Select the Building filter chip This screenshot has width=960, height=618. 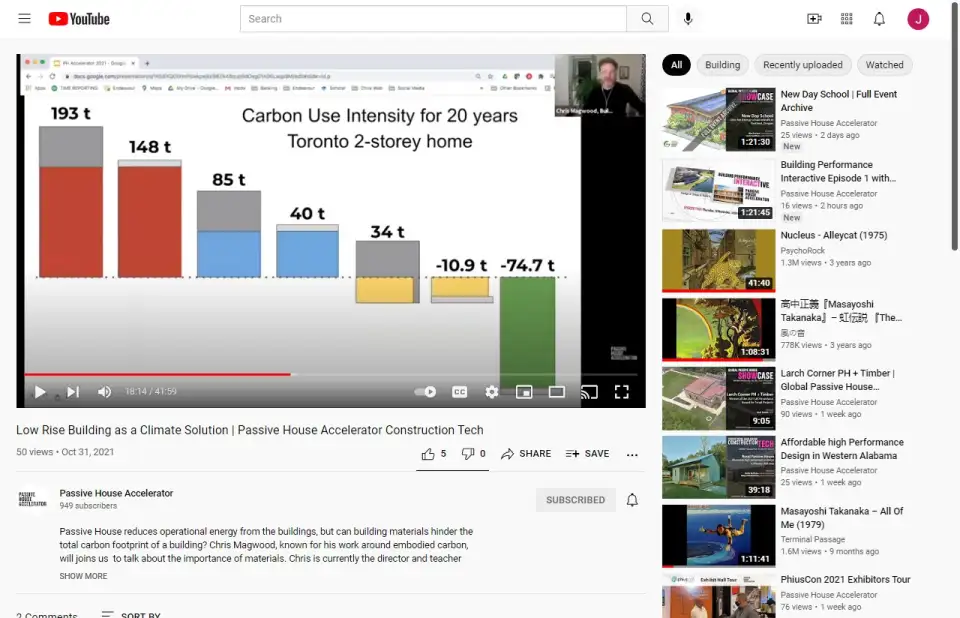point(722,65)
